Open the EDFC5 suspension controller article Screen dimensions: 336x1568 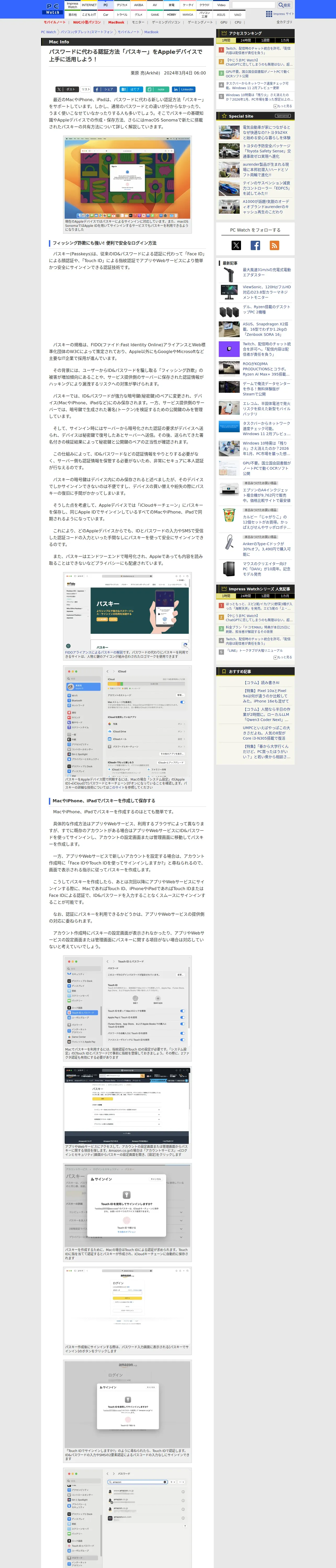click(266, 188)
